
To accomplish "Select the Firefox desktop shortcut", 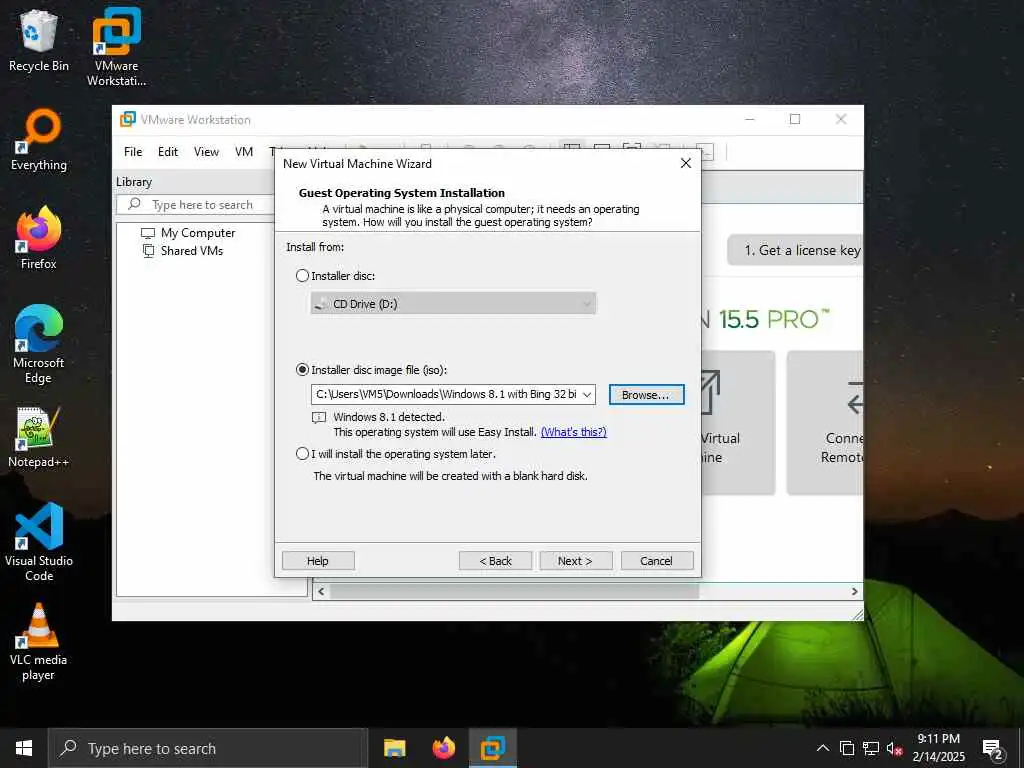I will coord(39,238).
